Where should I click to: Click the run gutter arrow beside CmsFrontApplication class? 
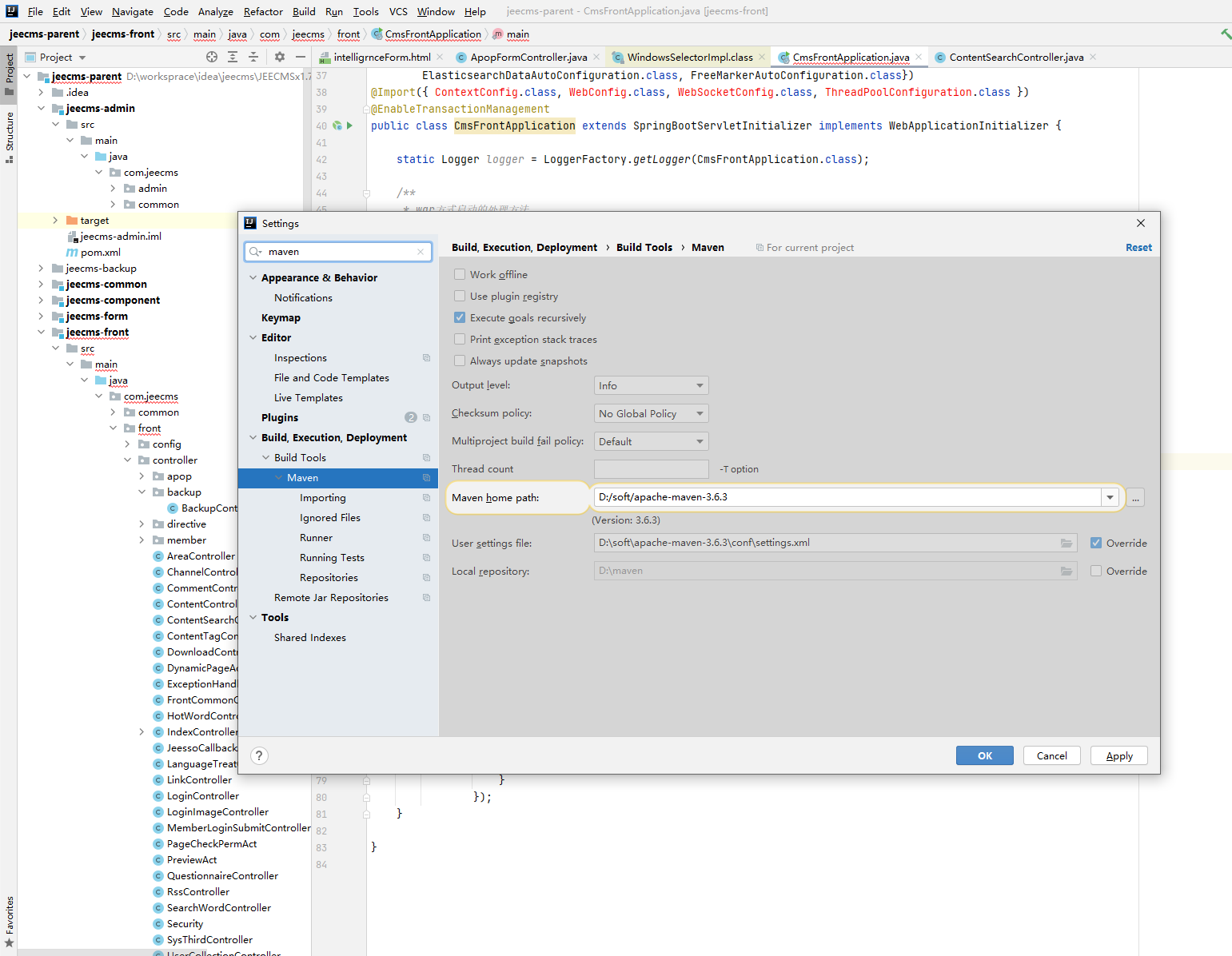tap(349, 125)
